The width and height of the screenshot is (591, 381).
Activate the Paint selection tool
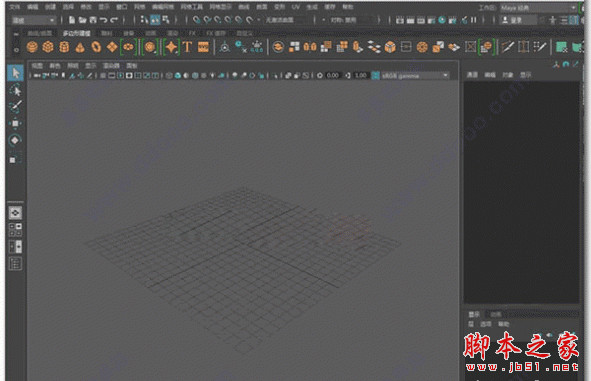pyautogui.click(x=15, y=107)
